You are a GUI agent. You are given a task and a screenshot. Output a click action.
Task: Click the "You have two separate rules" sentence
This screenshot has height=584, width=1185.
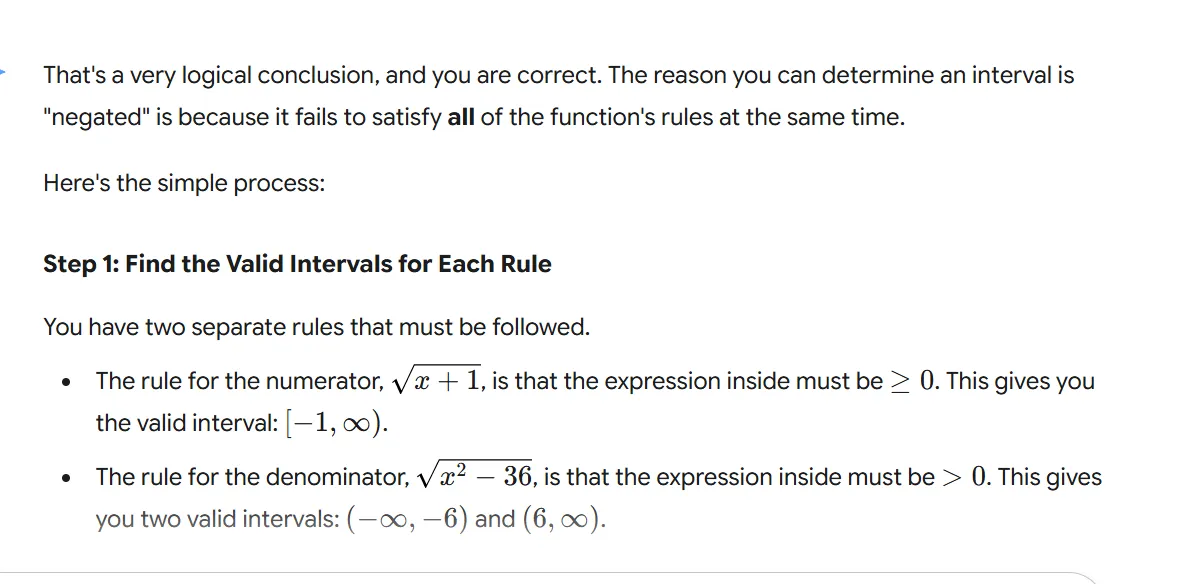pyautogui.click(x=316, y=327)
